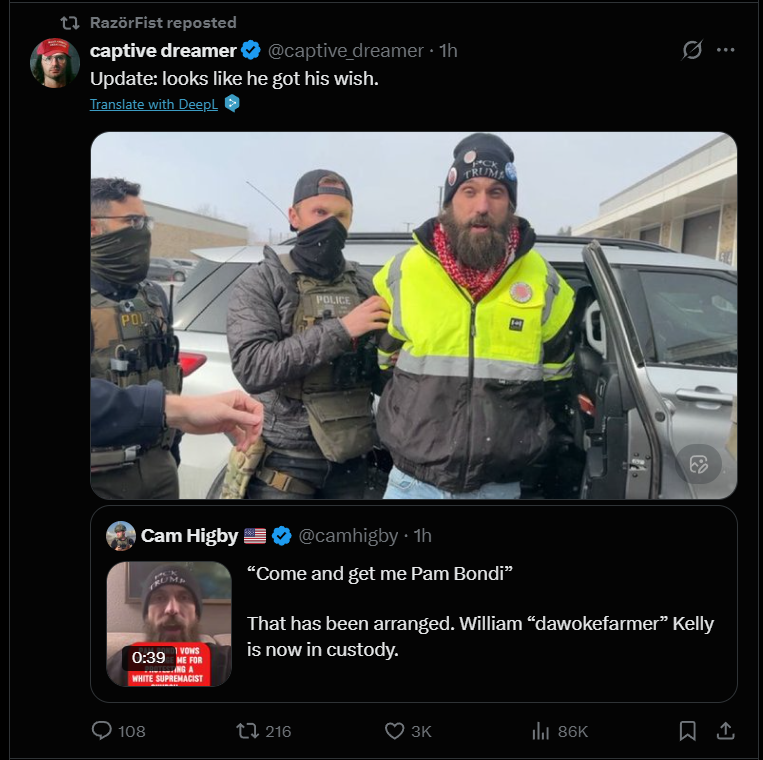Screen dimensions: 763x760
Task: Open captive dreamer's profile avatar
Action: [54, 63]
